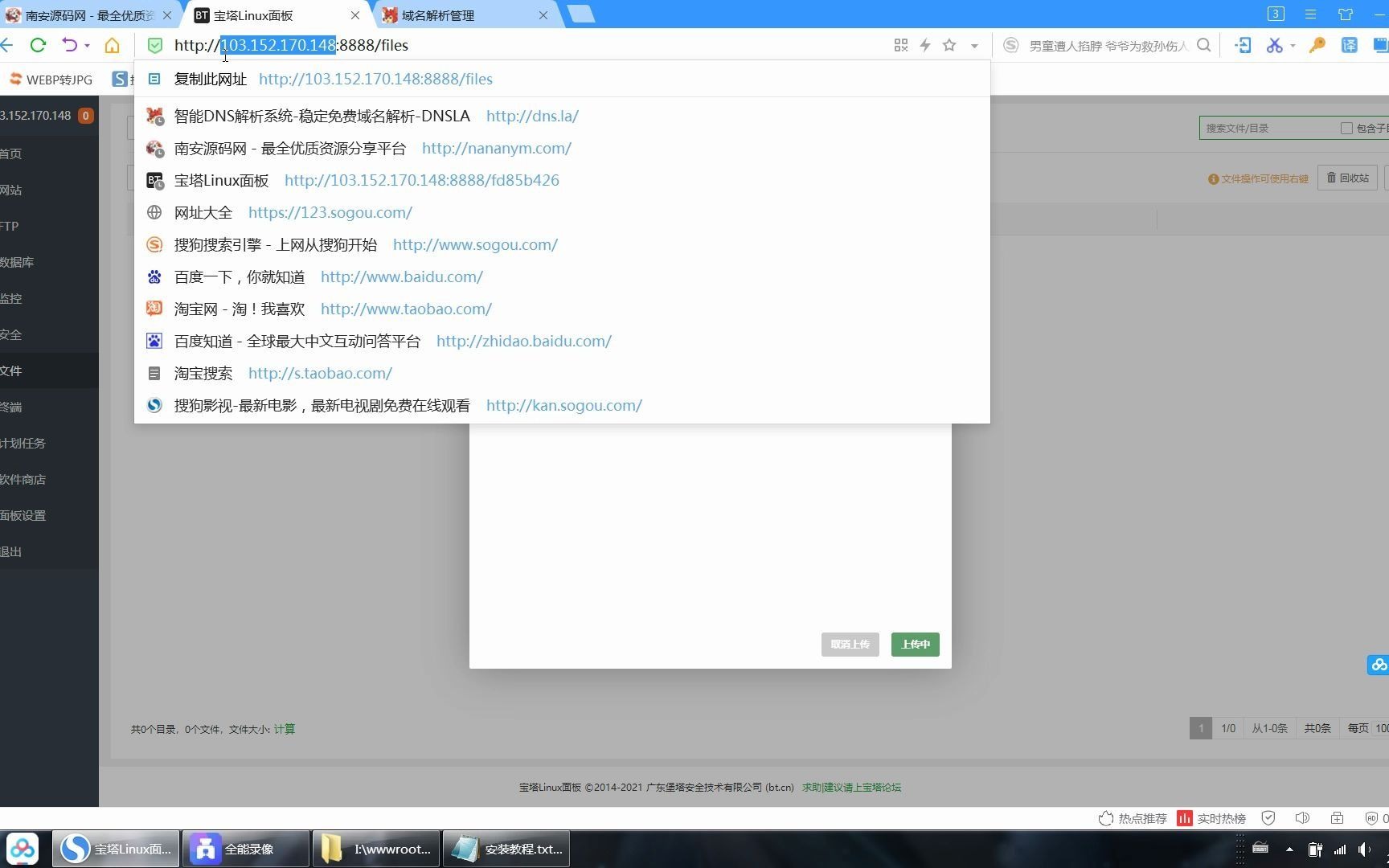Open 淘宝网 suggestion
Image resolution: width=1389 pixels, height=868 pixels.
pos(562,309)
